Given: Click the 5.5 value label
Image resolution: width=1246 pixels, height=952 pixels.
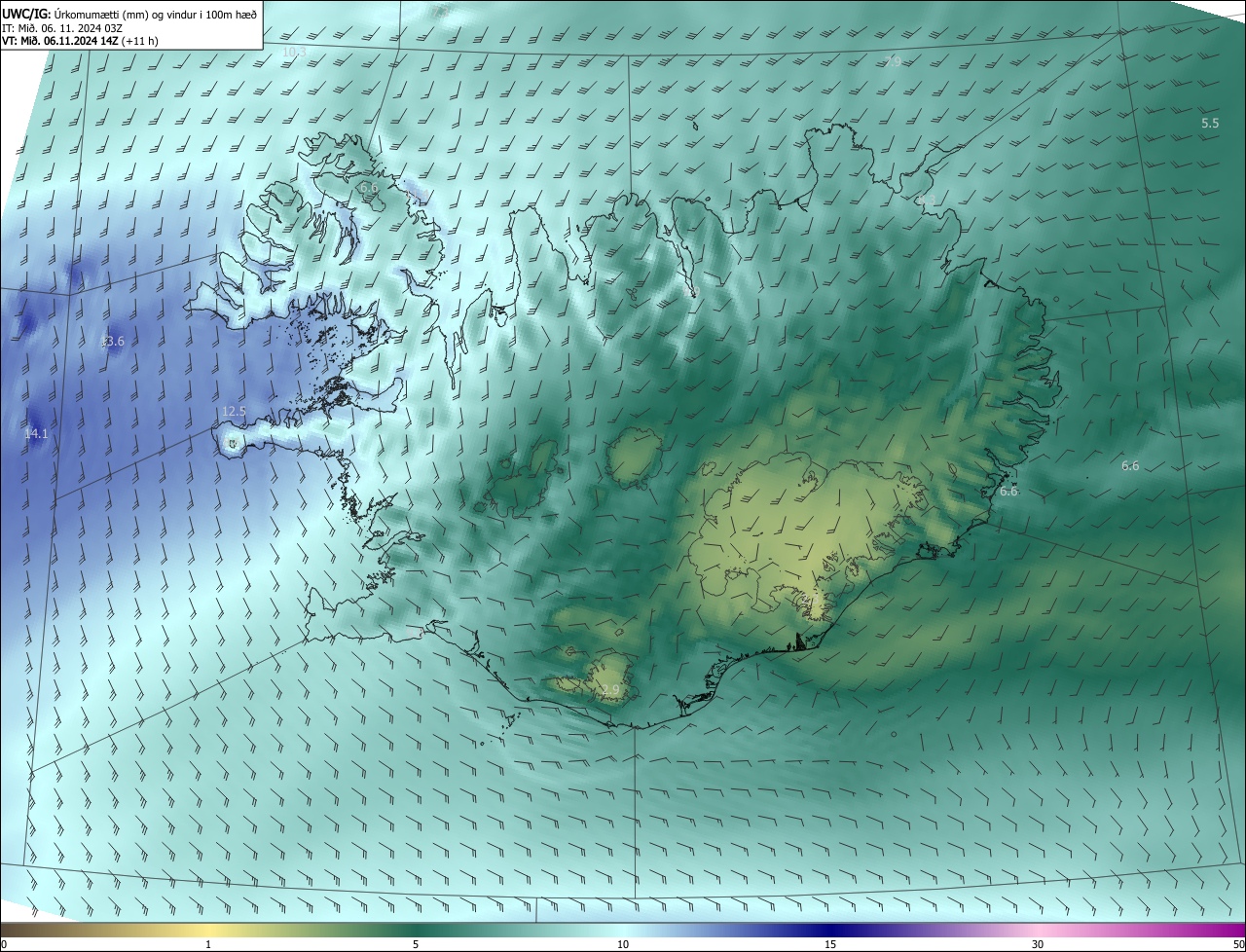Looking at the screenshot, I should pyautogui.click(x=1210, y=124).
